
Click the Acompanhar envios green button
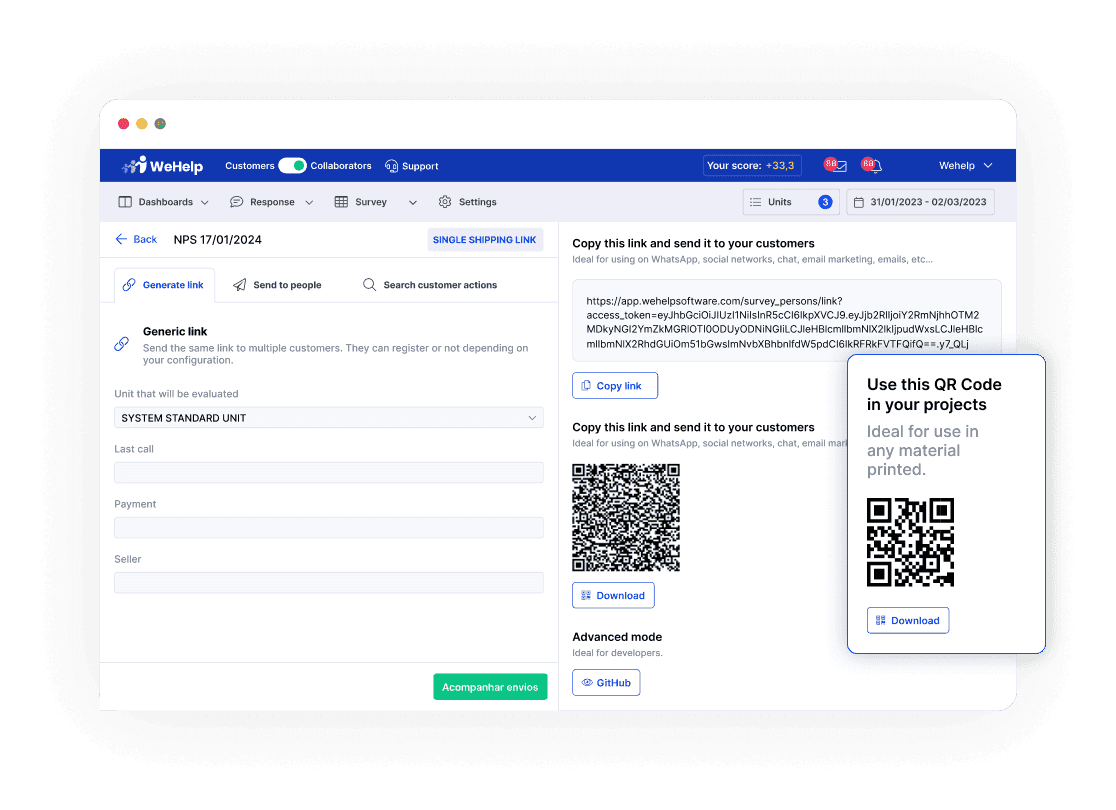point(490,686)
